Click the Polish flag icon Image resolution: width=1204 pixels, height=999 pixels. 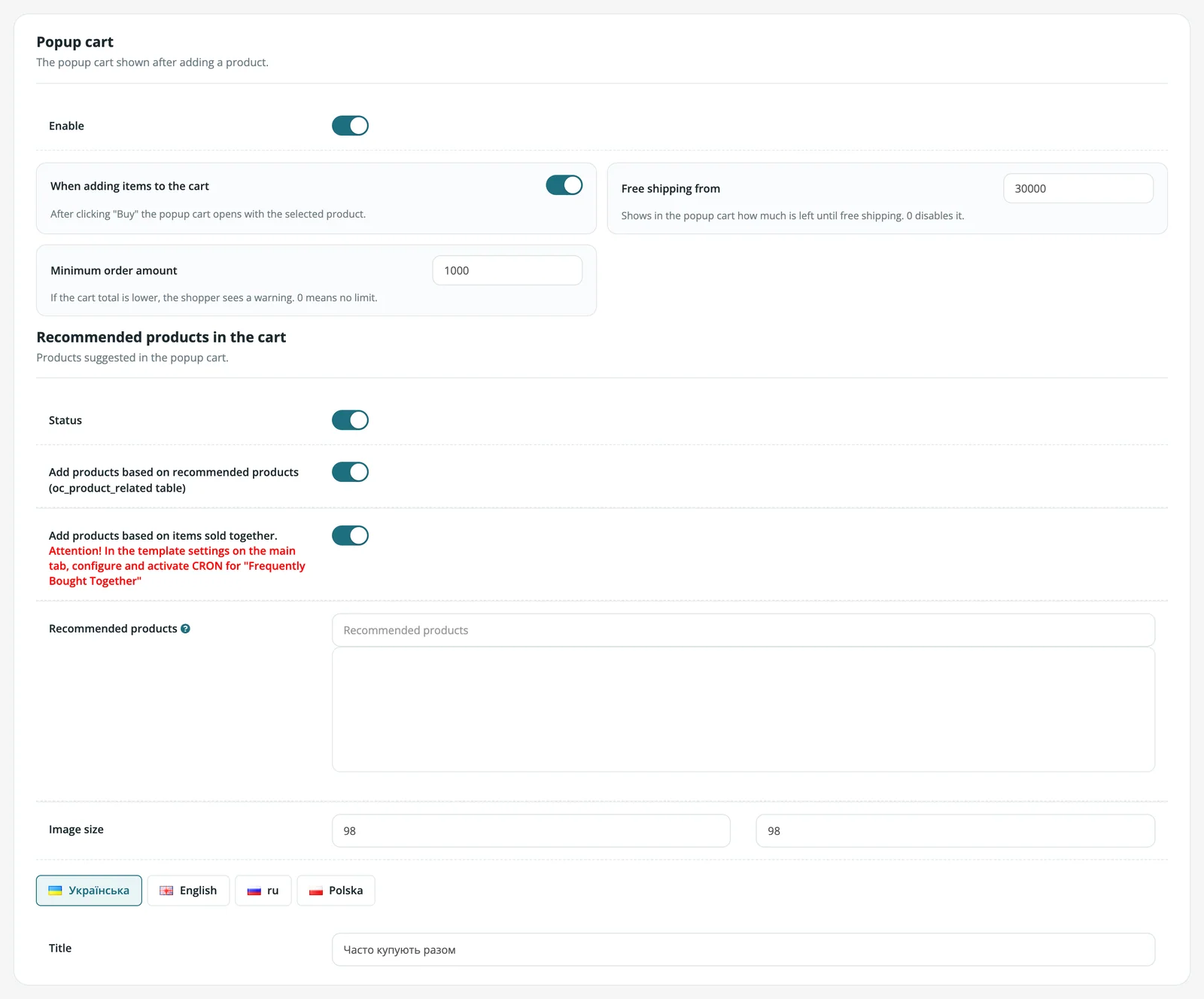coord(316,891)
